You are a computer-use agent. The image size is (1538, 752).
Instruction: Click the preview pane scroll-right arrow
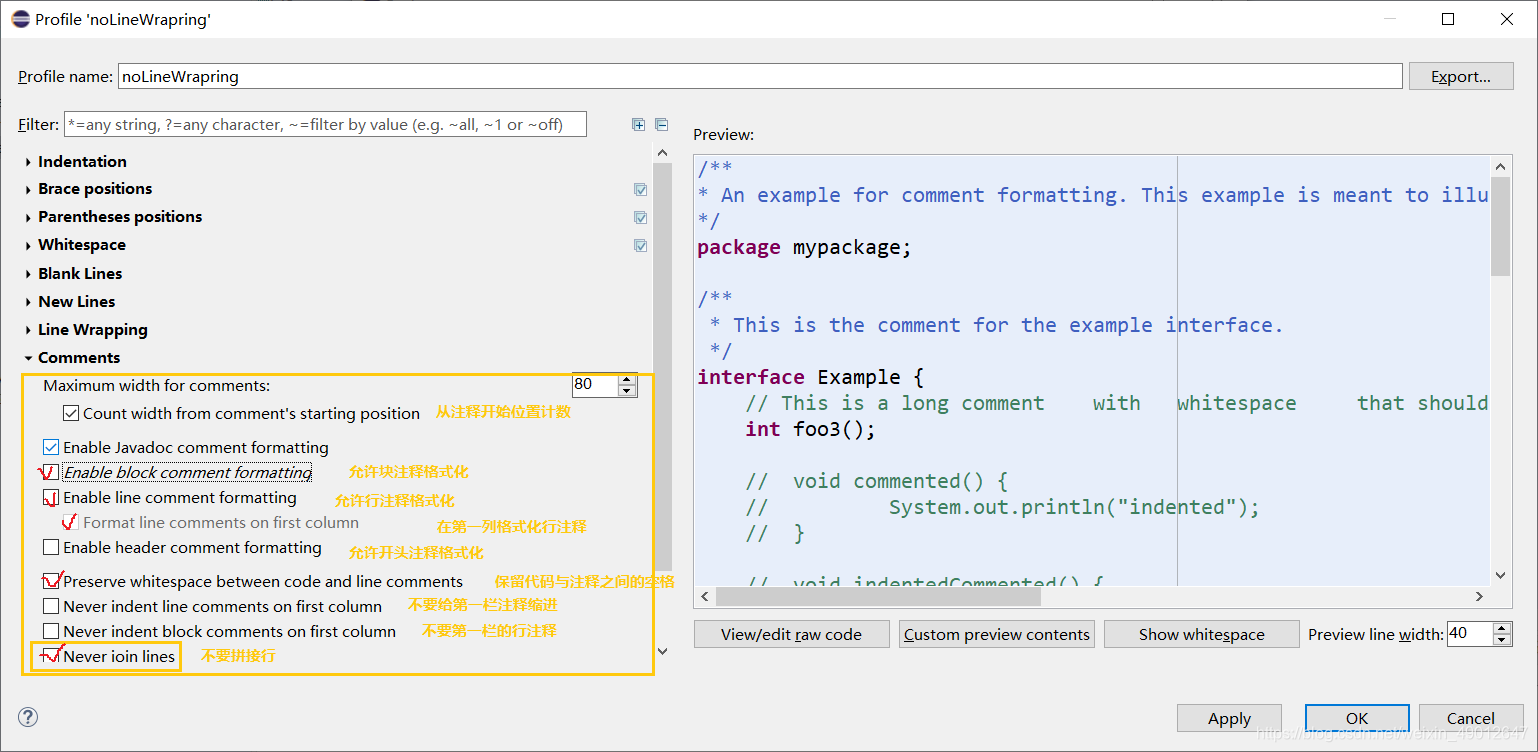pos(1481,596)
